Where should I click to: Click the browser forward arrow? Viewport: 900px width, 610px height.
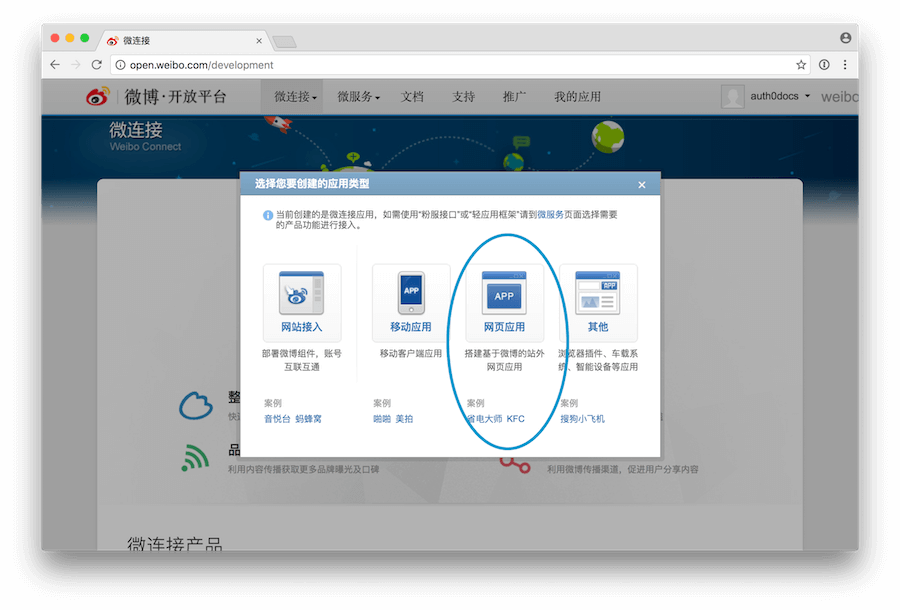click(x=76, y=65)
